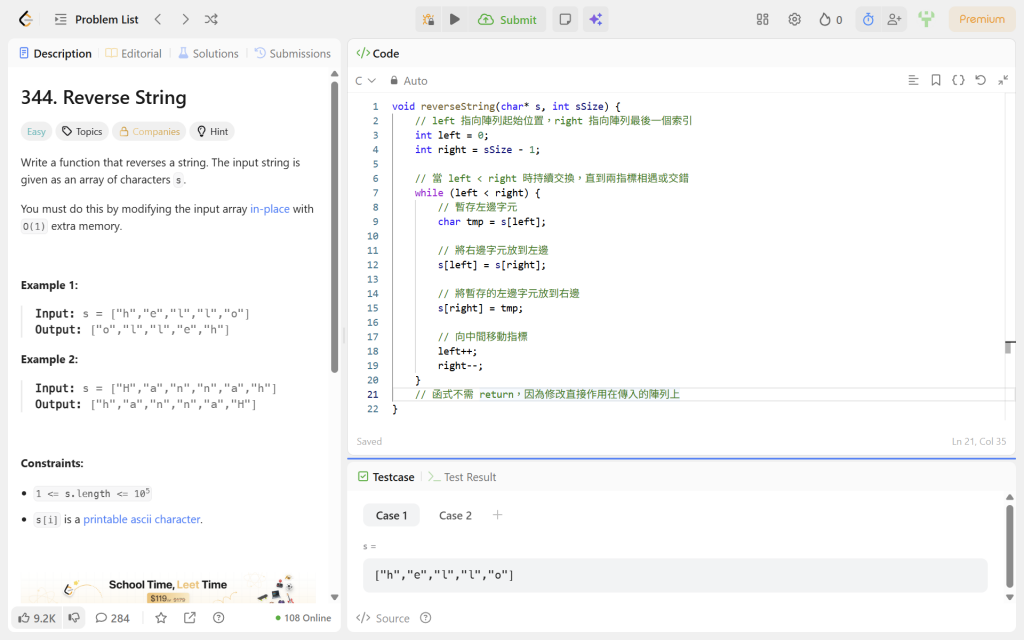
Task: Star the problem as favorite
Action: click(161, 618)
